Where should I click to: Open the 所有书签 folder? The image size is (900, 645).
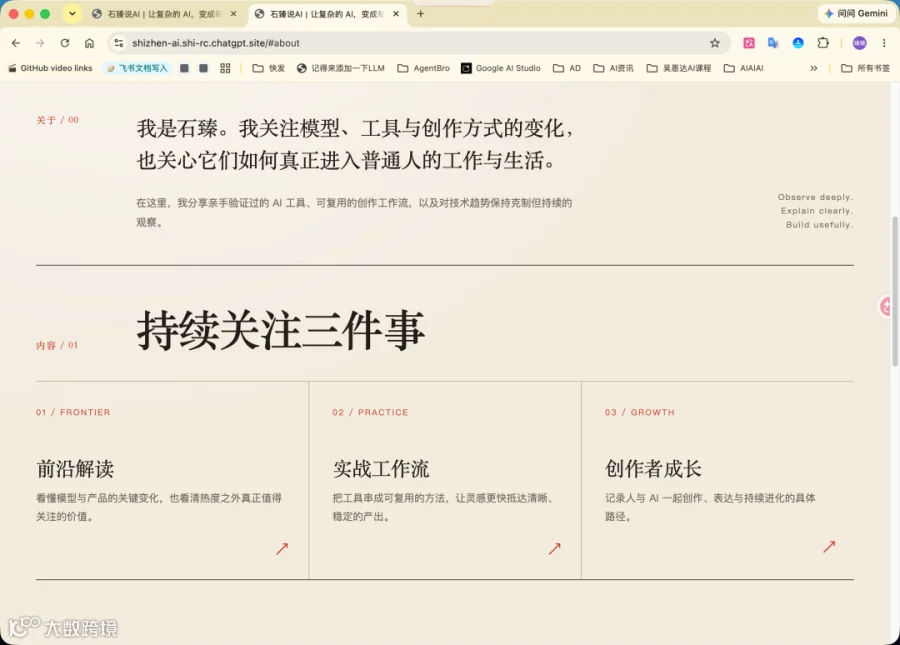(866, 68)
